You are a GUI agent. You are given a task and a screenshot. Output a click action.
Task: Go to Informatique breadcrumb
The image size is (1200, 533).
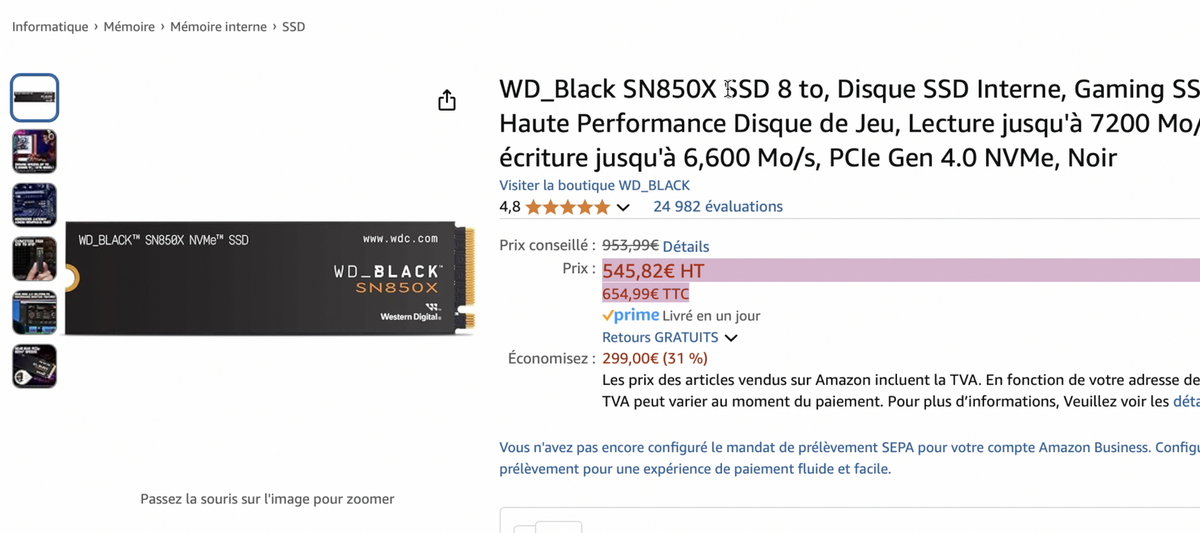(50, 27)
